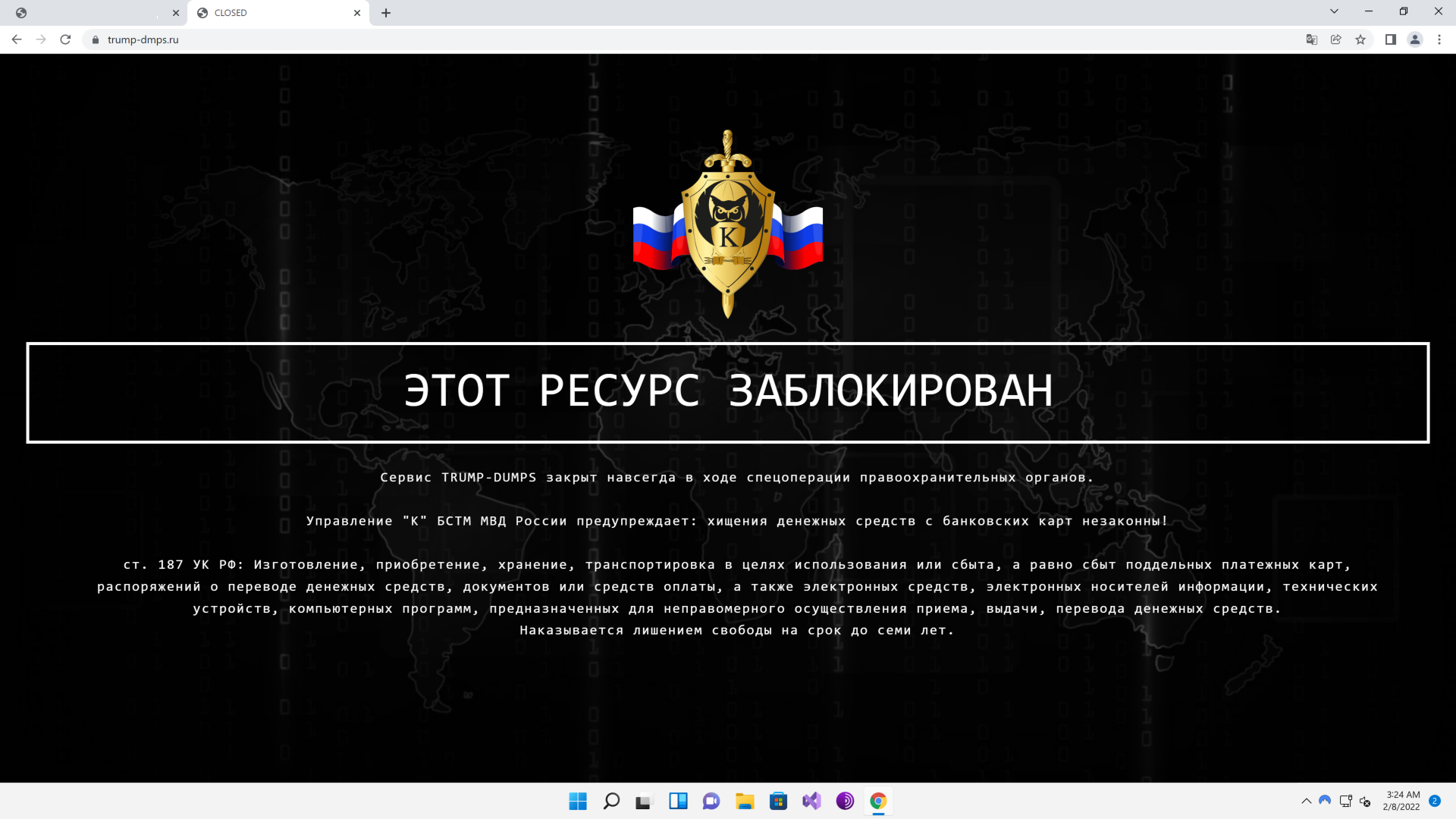
Task: Open Tor Browser from the taskbar
Action: click(845, 801)
